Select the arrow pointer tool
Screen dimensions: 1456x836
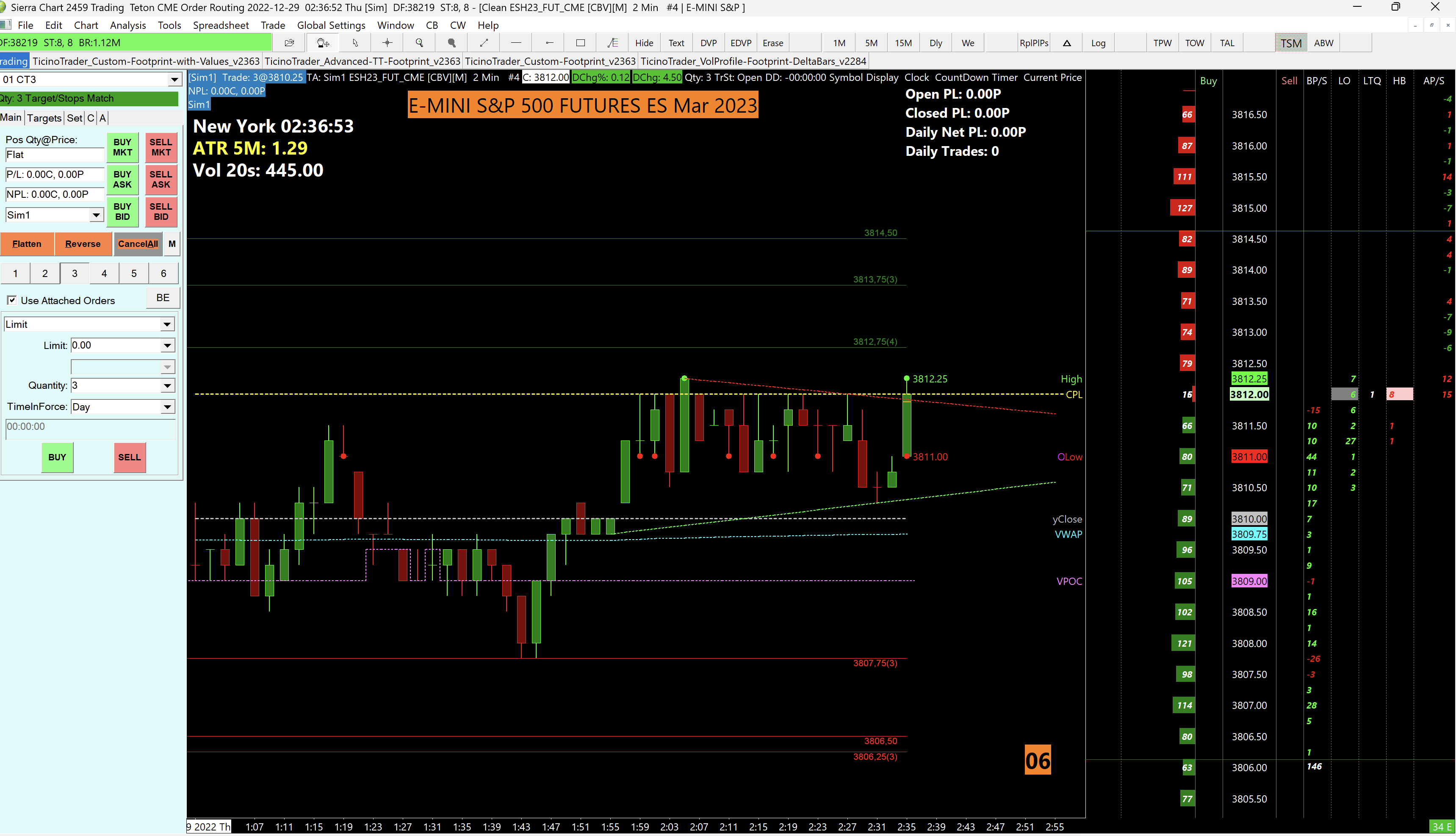click(x=355, y=43)
